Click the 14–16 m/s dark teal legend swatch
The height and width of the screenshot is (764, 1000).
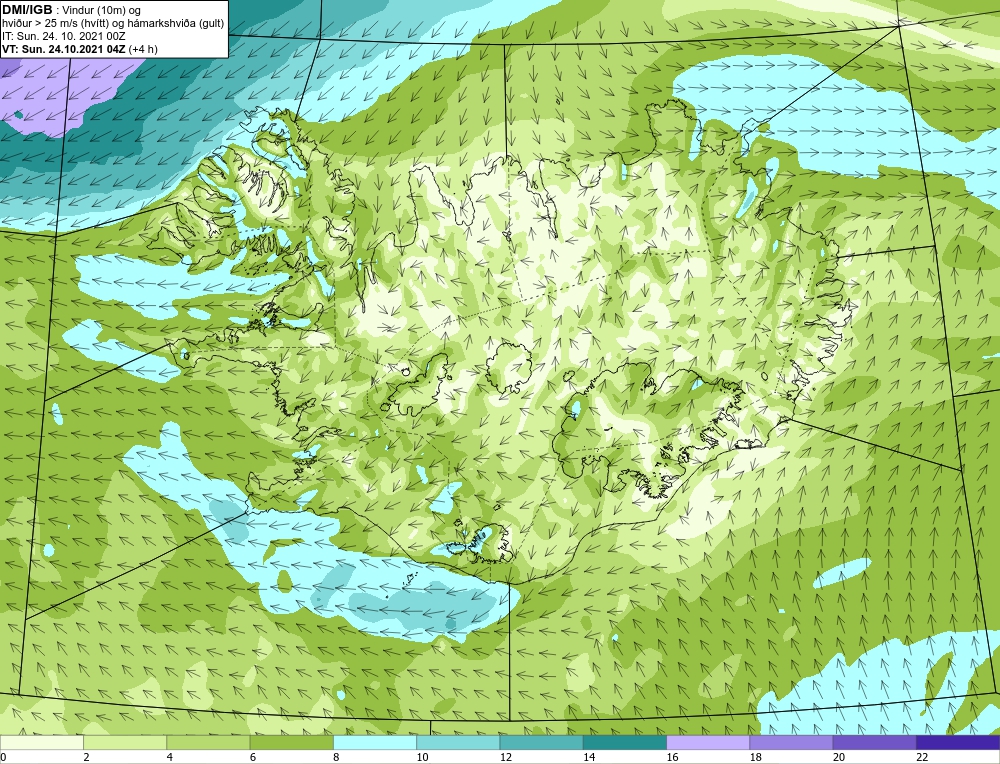click(625, 742)
